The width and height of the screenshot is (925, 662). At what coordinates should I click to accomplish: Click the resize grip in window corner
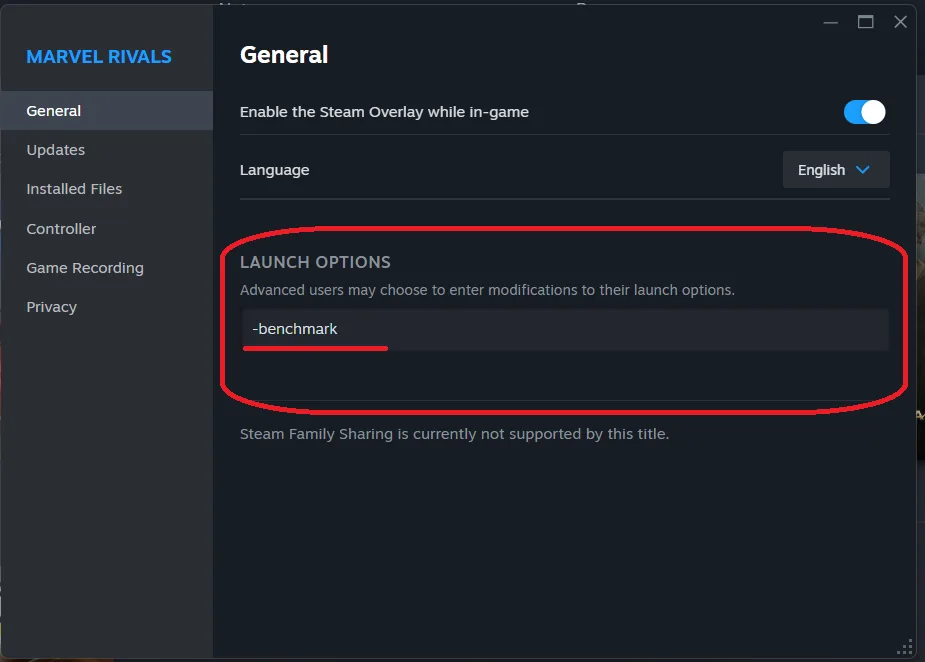pyautogui.click(x=905, y=647)
